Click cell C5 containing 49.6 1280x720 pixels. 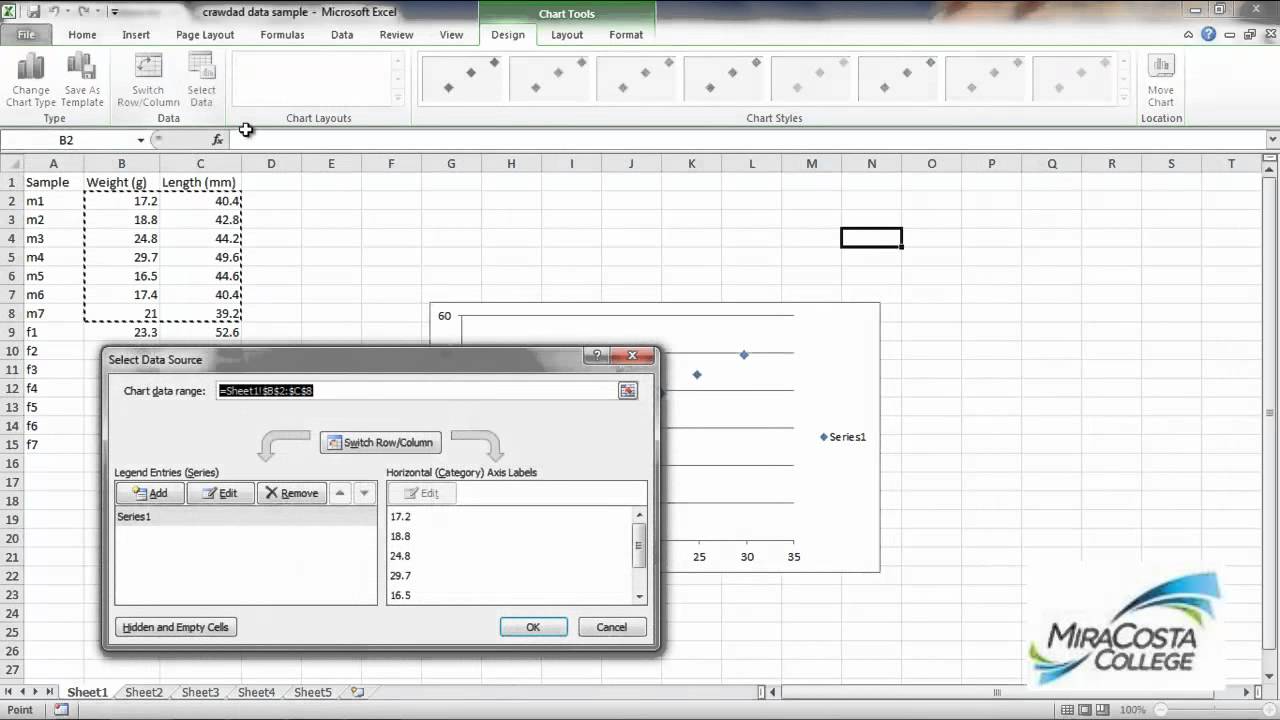(200, 257)
